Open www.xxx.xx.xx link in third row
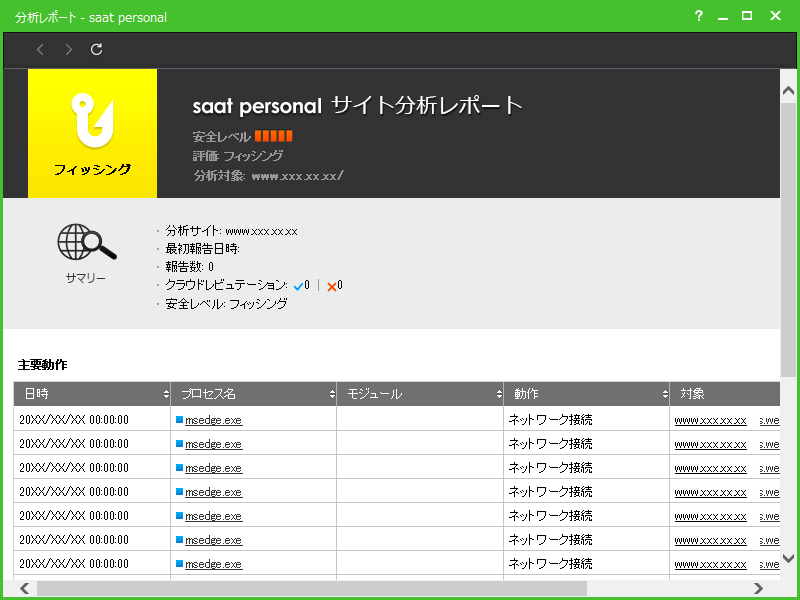 (x=710, y=469)
